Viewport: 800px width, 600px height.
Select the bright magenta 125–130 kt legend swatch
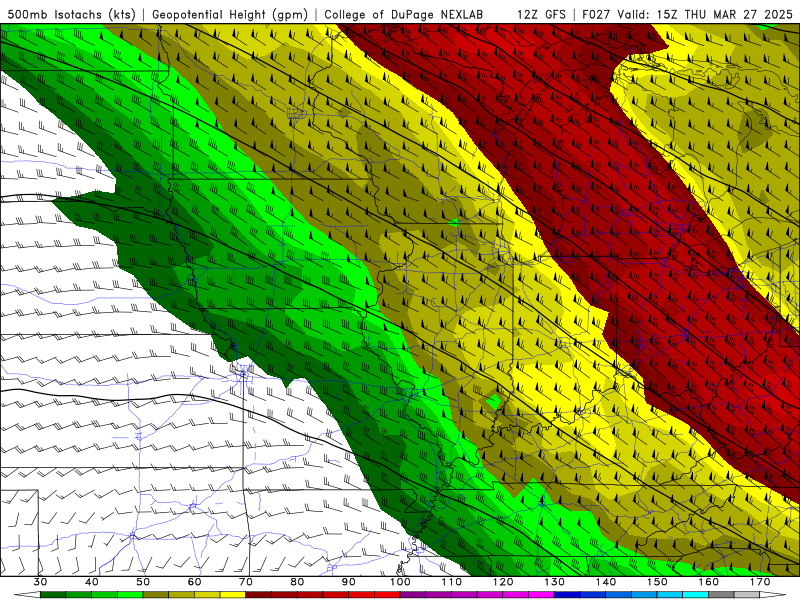[541, 595]
